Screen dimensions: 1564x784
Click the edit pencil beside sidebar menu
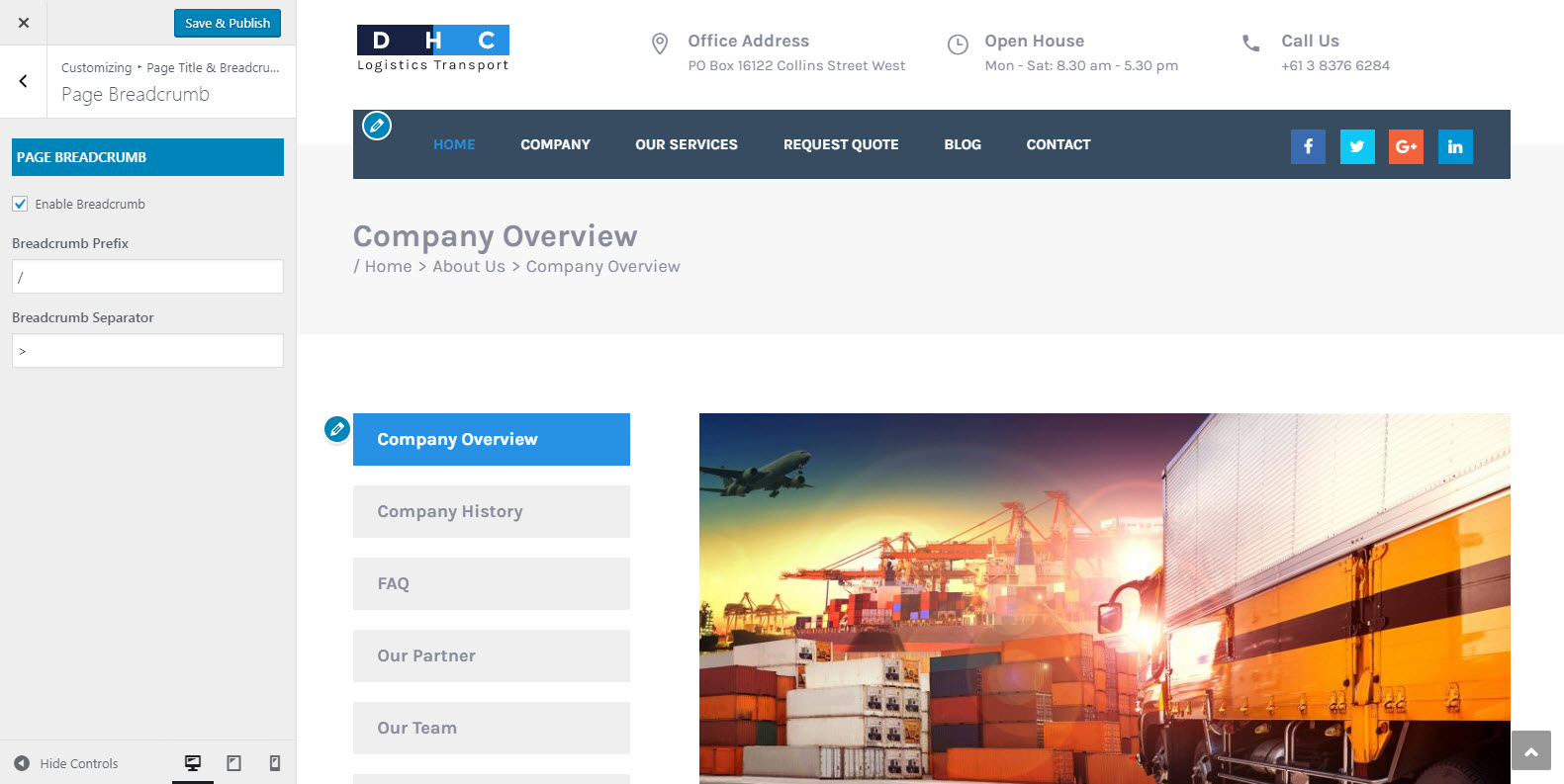pos(337,429)
